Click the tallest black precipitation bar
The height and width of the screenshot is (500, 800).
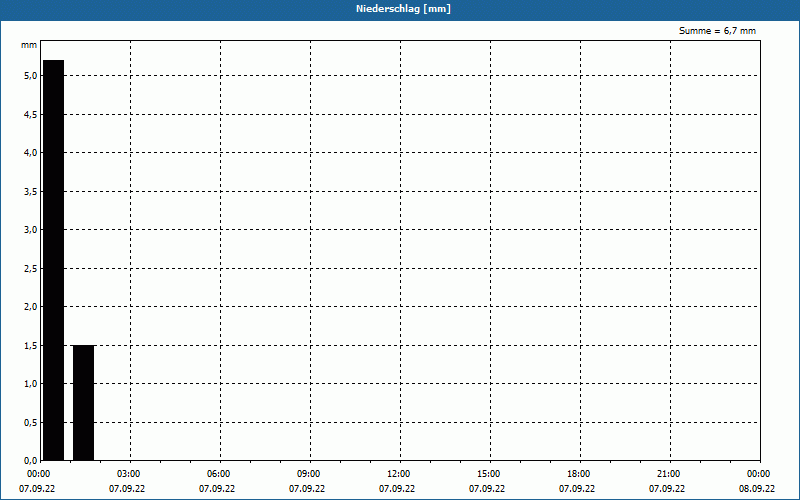(x=53, y=260)
